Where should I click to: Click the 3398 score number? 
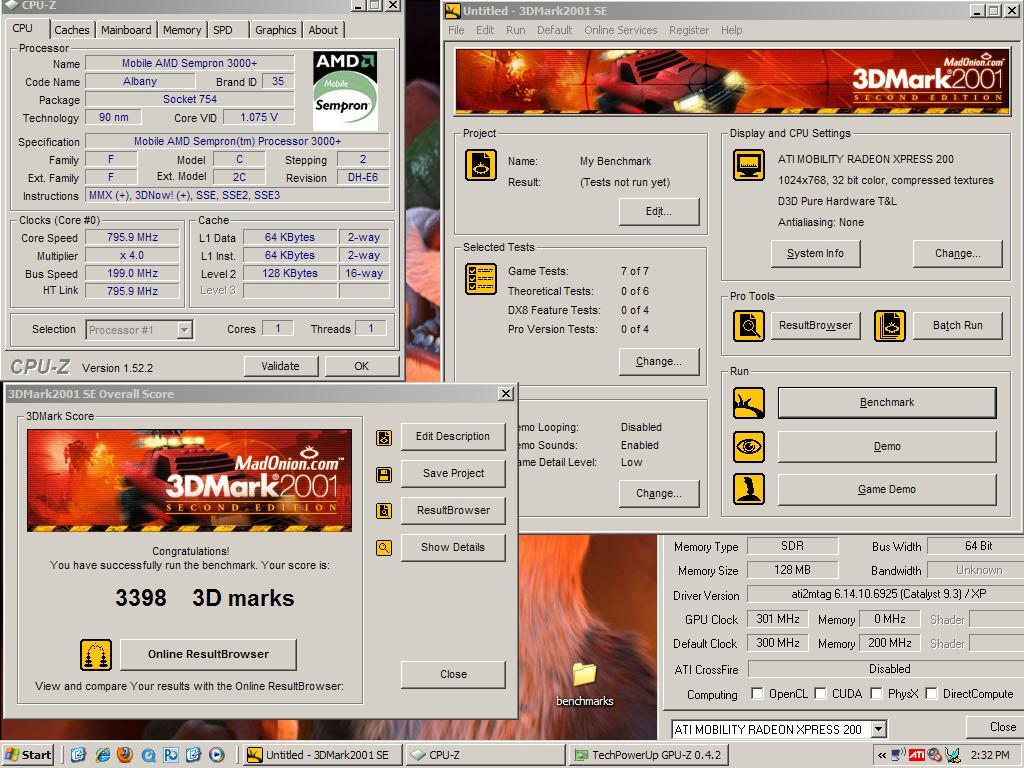pyautogui.click(x=141, y=598)
